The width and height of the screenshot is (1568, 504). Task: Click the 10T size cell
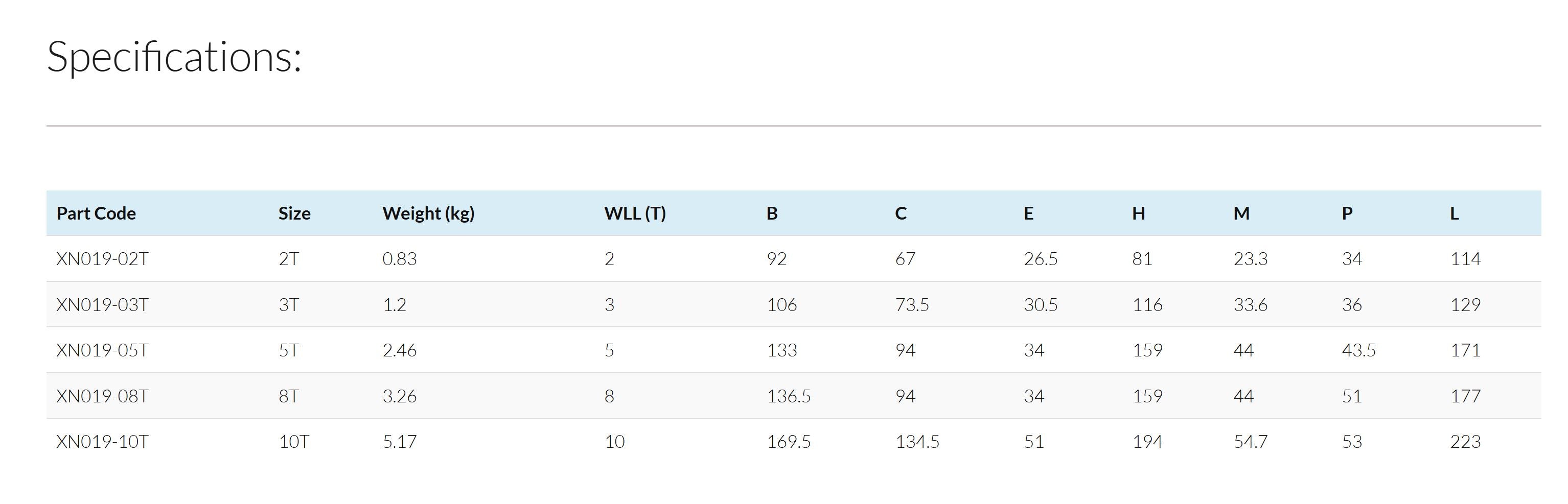click(294, 442)
